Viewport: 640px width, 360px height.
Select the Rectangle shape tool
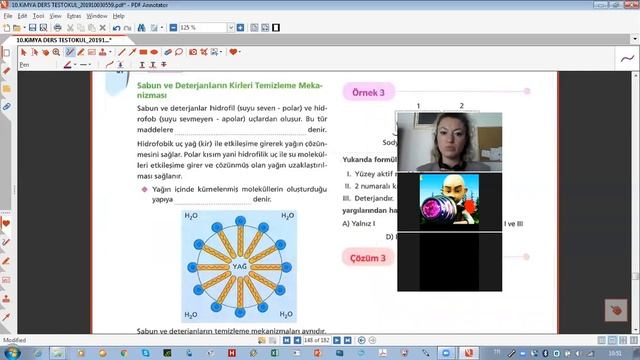pos(143,52)
